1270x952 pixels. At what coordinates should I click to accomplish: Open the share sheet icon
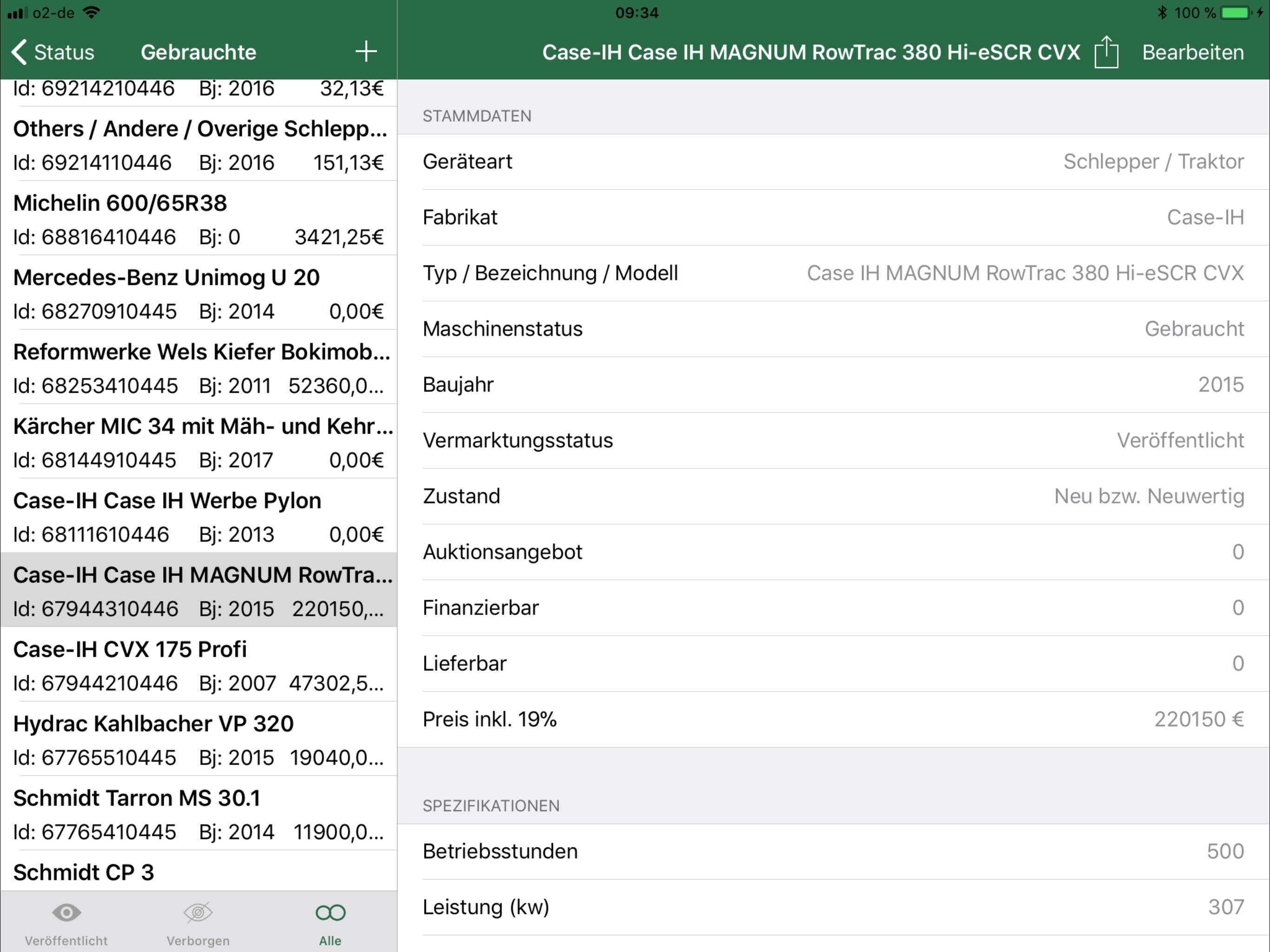click(1106, 52)
